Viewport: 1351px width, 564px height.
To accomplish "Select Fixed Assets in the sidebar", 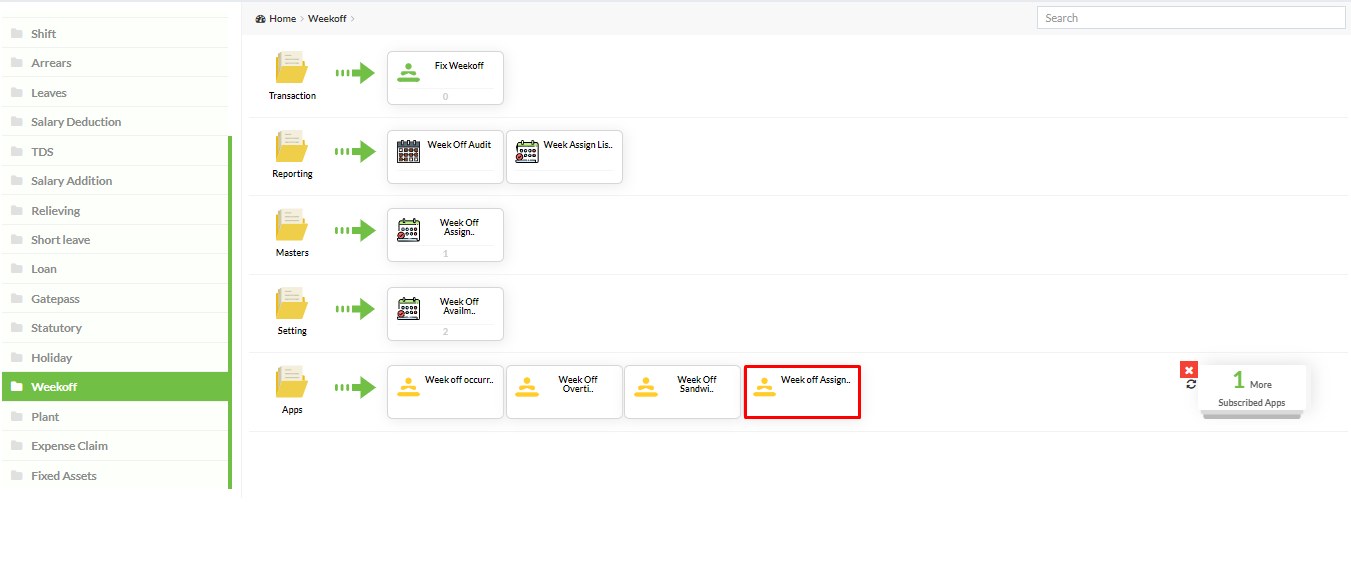I will pyautogui.click(x=115, y=475).
